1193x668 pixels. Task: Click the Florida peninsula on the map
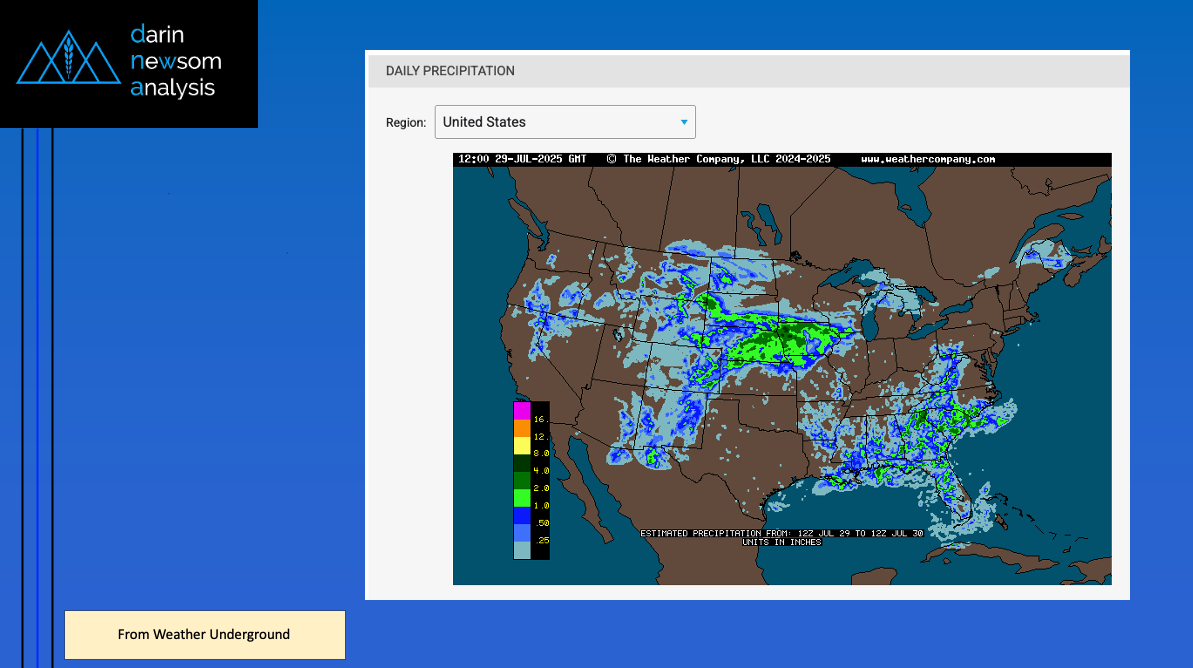[x=962, y=502]
